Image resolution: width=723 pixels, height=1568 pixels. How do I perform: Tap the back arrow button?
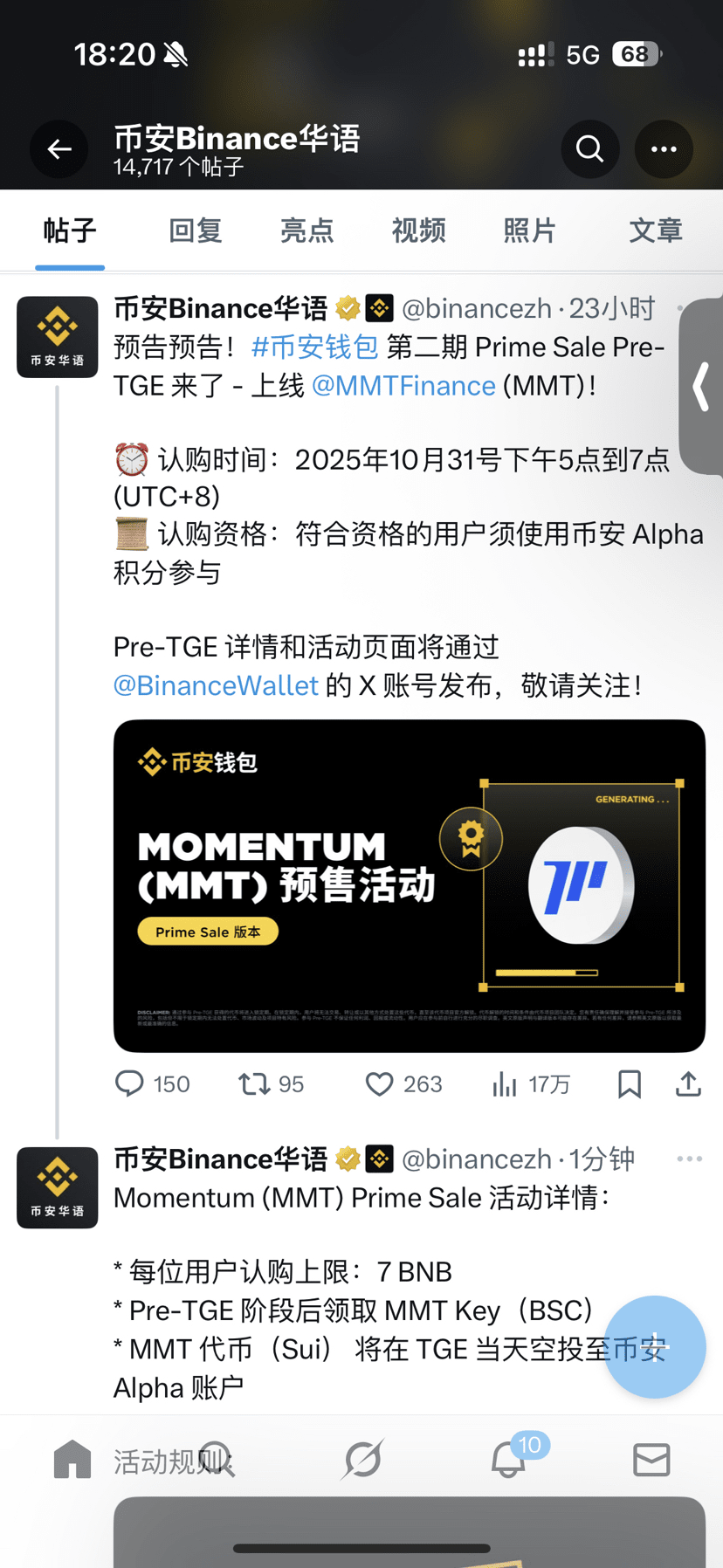59,149
